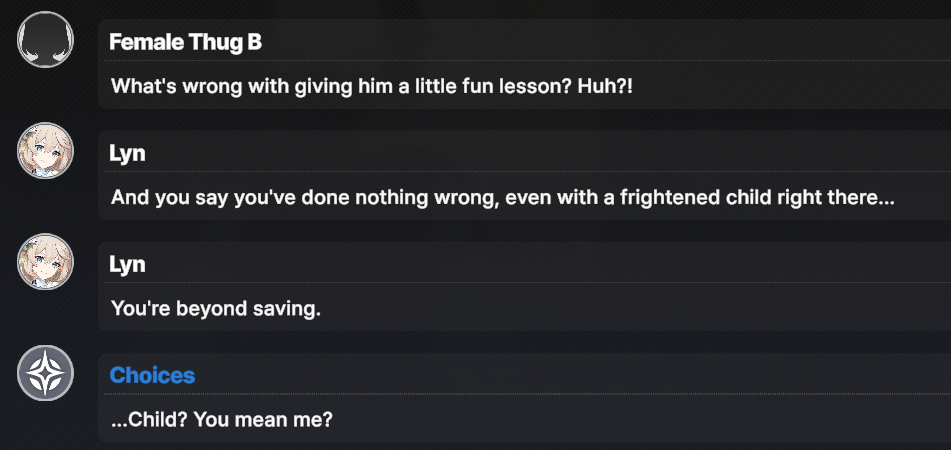Click the star emblem icon beside Choices

coord(46,374)
